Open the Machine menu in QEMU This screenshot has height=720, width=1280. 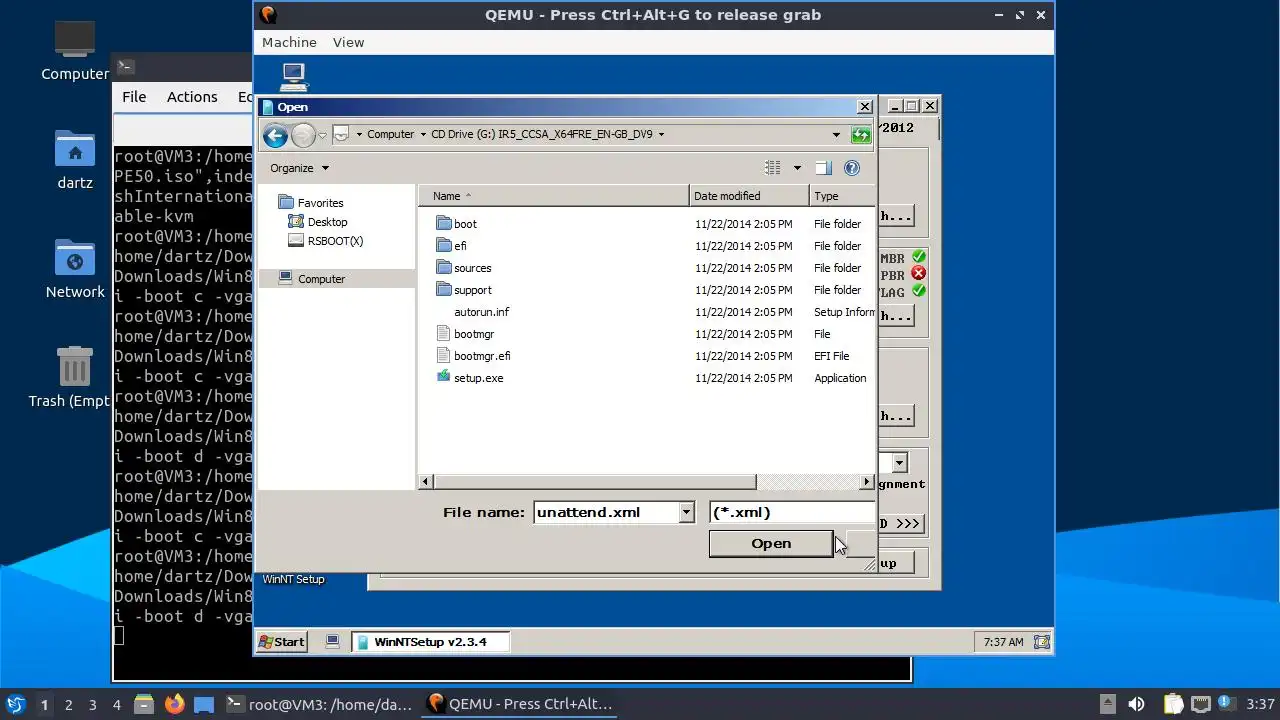289,42
